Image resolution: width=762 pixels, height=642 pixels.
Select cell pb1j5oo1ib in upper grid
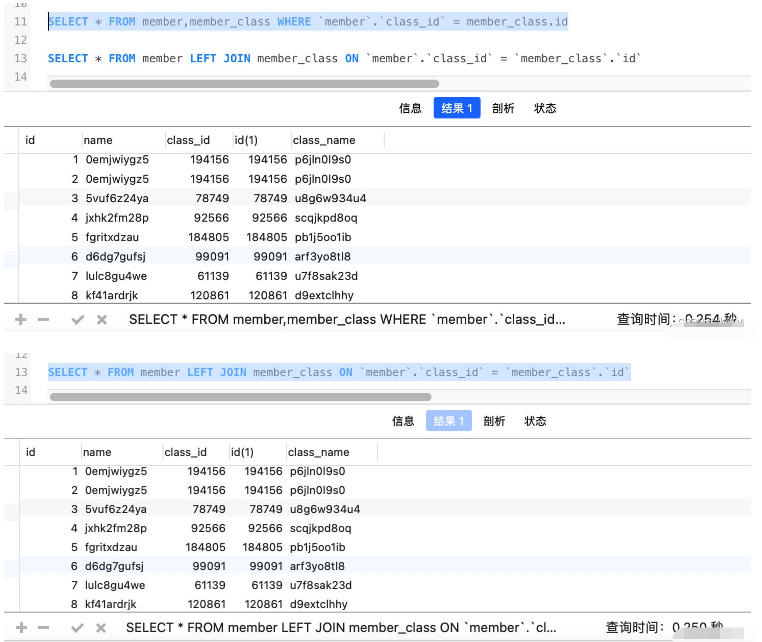tap(323, 237)
